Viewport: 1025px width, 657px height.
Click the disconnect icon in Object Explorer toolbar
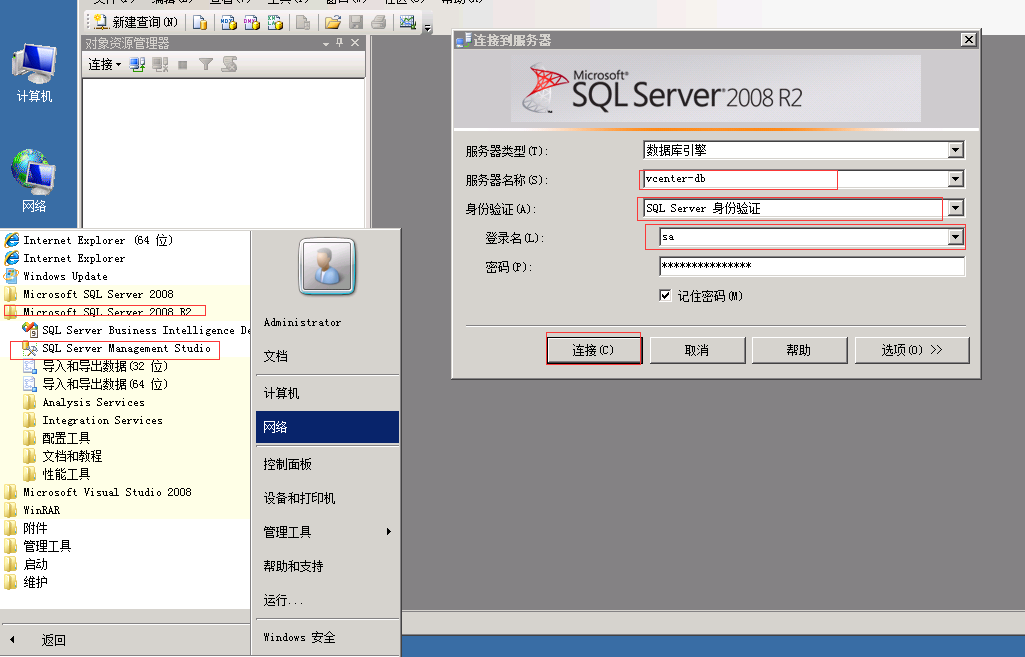coord(160,64)
